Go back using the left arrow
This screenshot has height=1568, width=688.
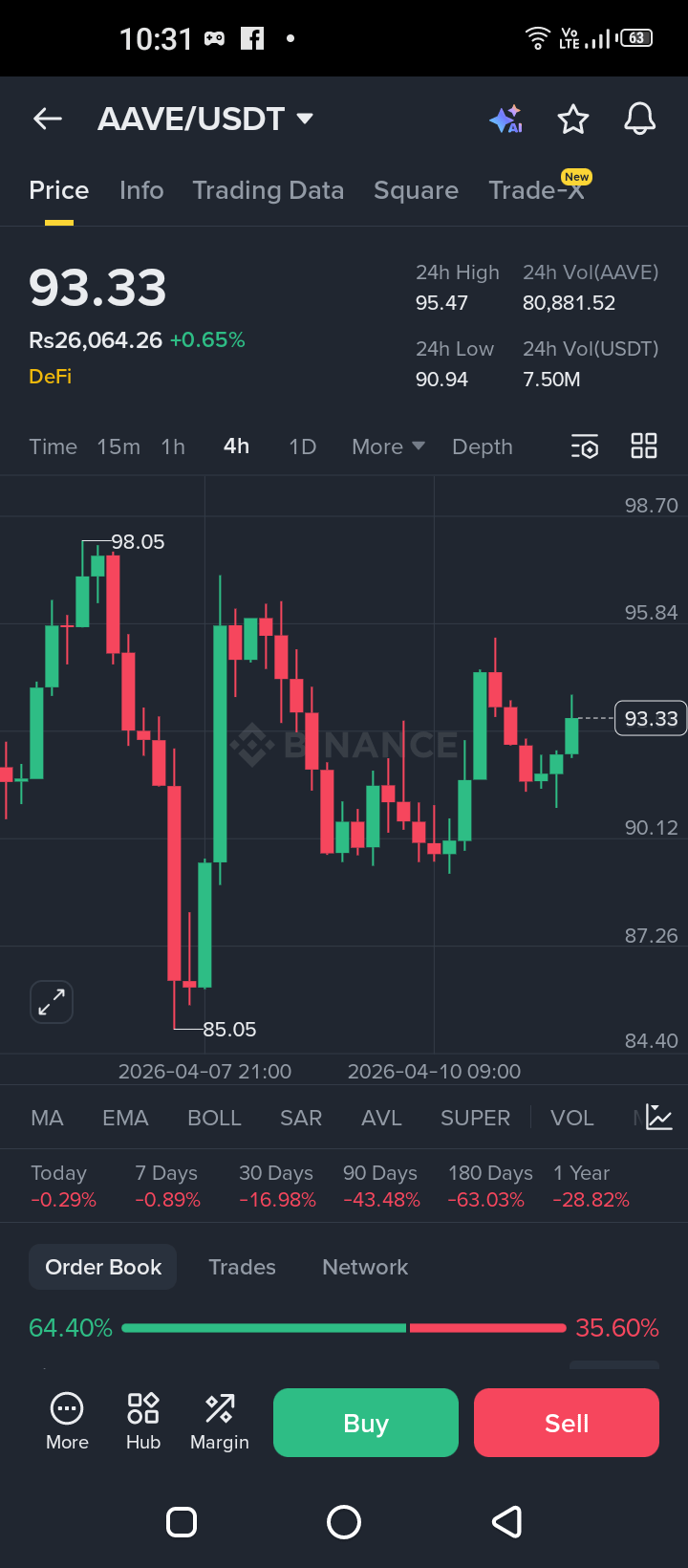tap(48, 119)
